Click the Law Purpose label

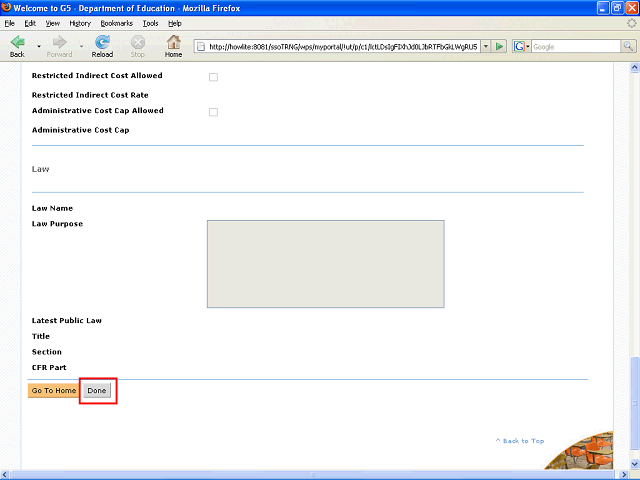(x=57, y=224)
